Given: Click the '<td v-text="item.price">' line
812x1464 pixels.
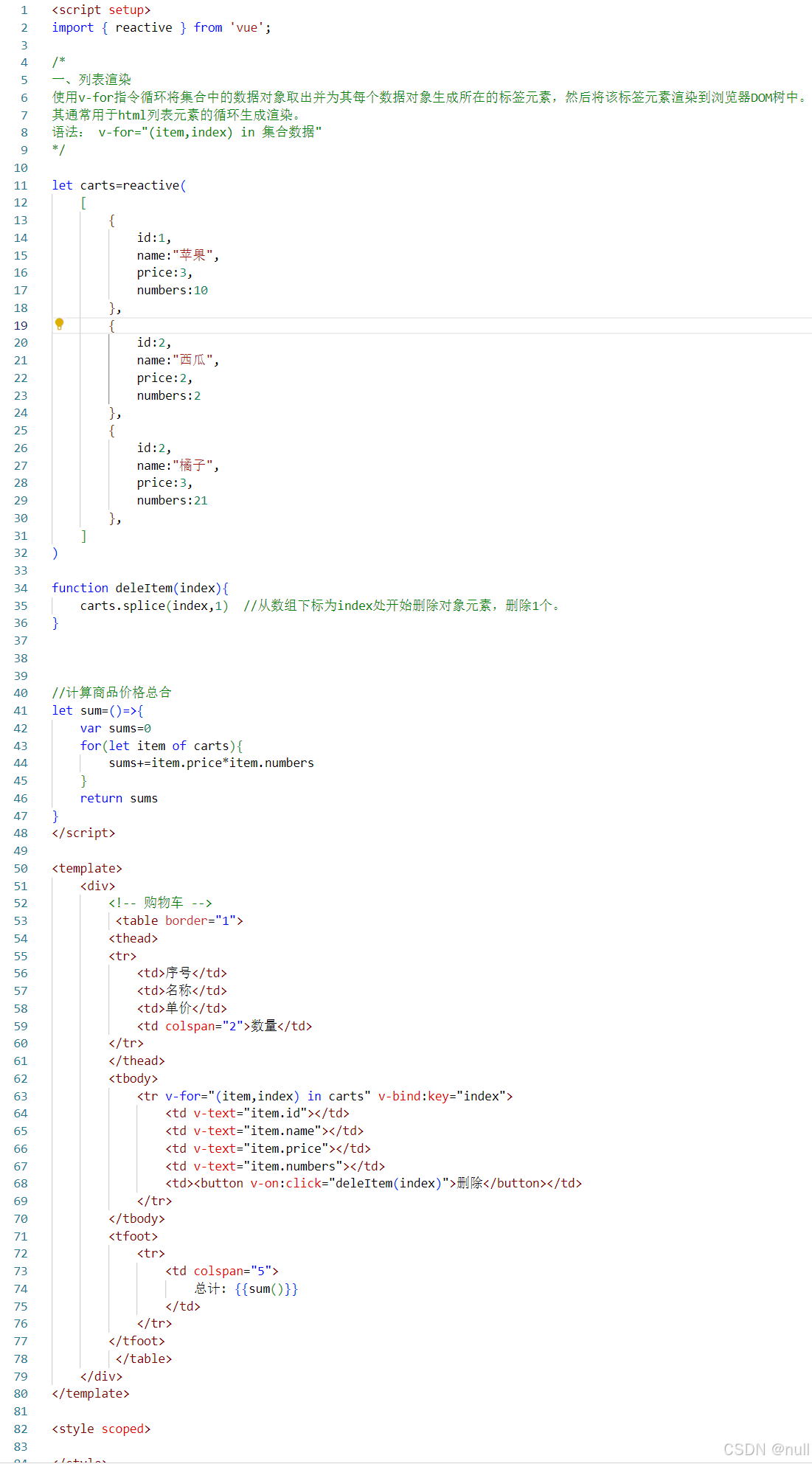Looking at the screenshot, I should [268, 1148].
